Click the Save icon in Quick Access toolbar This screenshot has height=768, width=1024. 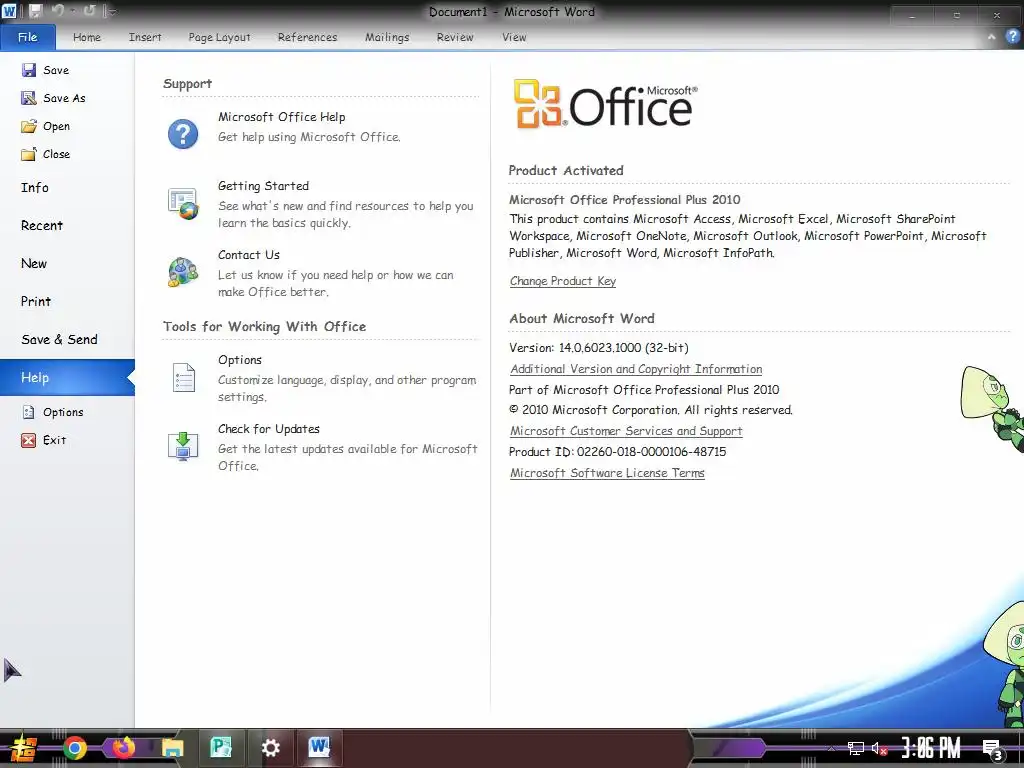(35, 11)
